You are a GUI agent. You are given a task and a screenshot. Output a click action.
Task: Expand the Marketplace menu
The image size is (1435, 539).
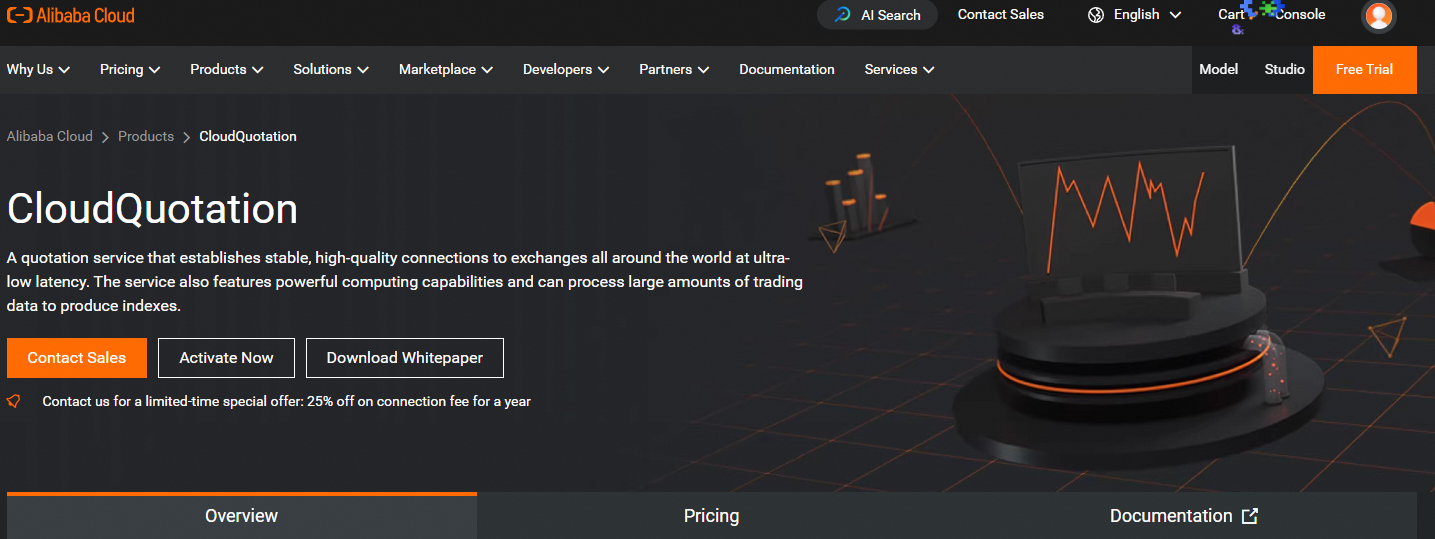tap(446, 69)
